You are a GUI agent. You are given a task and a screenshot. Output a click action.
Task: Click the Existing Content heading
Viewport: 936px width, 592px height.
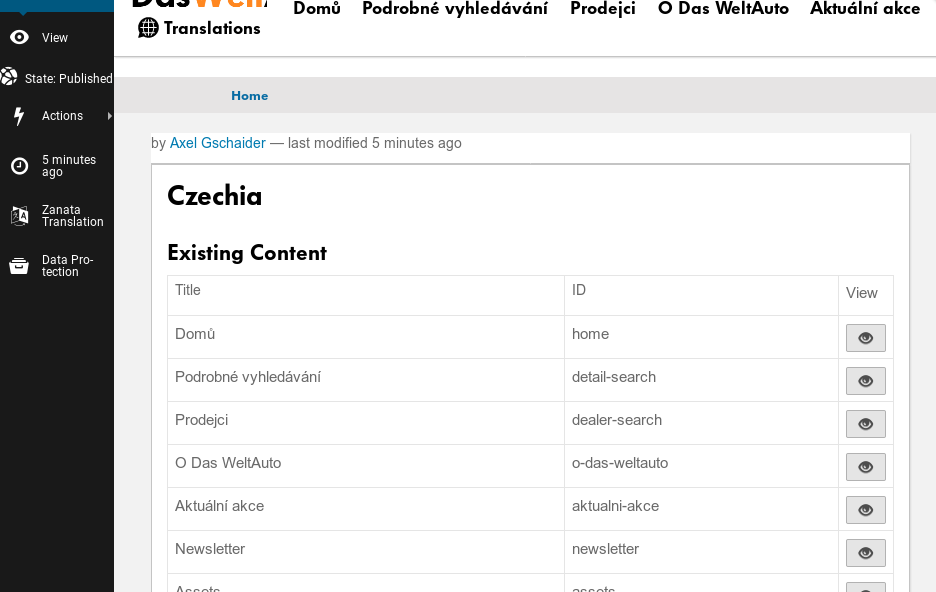247,253
